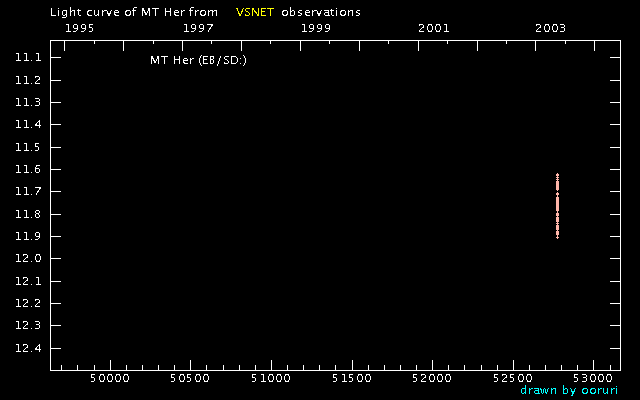Click the year label 1999
Viewport: 640px width, 400px height.
(x=316, y=28)
